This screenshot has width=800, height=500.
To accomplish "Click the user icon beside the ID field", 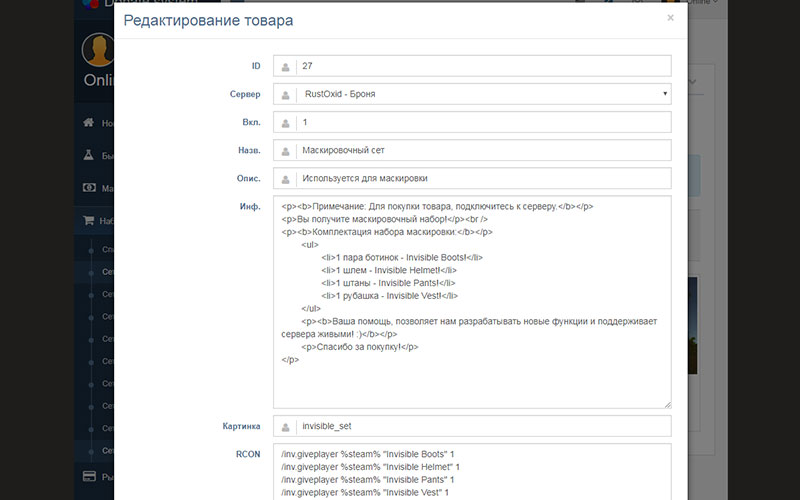I will tap(285, 66).
